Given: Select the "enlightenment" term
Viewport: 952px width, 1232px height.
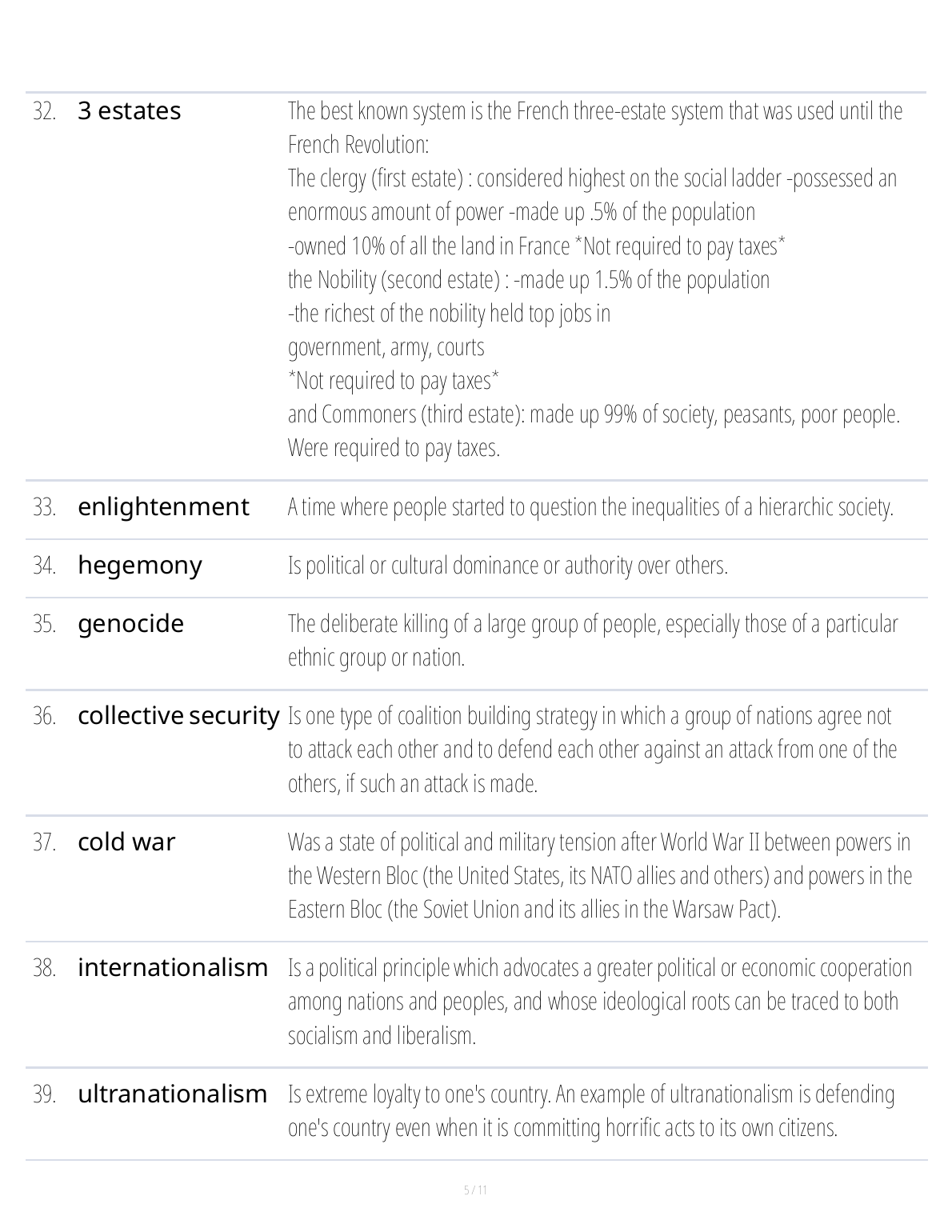Looking at the screenshot, I should 163,507.
